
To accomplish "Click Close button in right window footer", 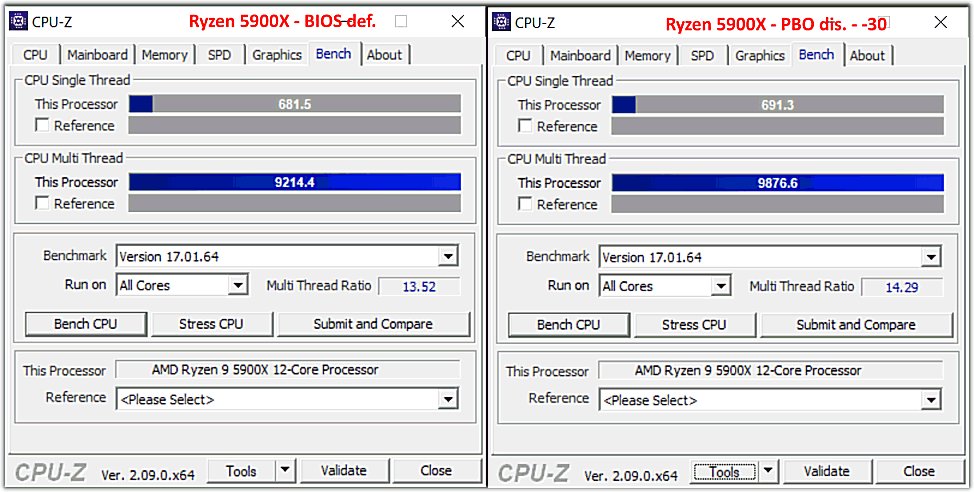I will click(919, 471).
